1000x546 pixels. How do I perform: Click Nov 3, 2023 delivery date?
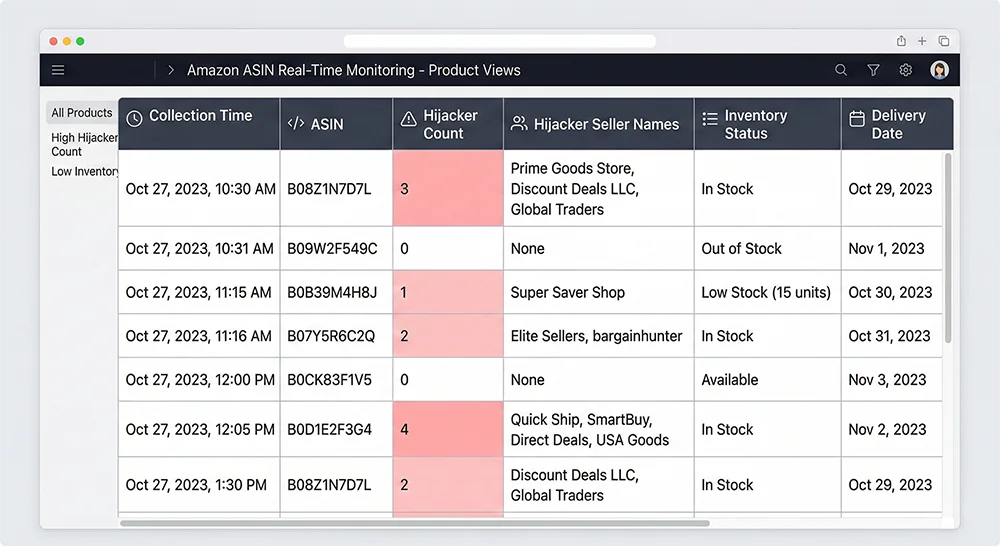tap(892, 380)
